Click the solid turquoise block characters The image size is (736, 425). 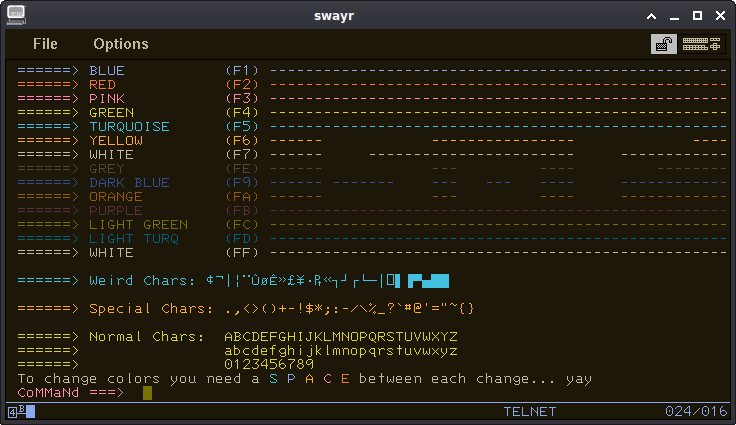click(429, 281)
